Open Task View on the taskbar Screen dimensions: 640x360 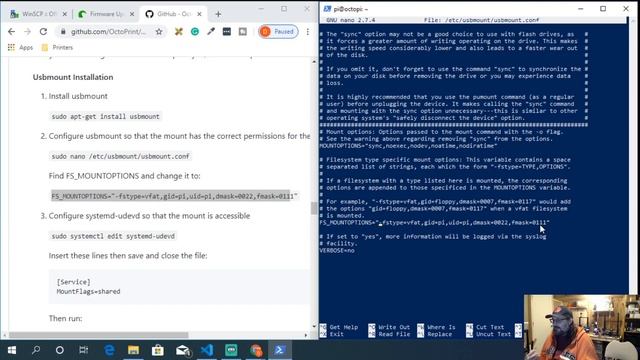[x=84, y=350]
